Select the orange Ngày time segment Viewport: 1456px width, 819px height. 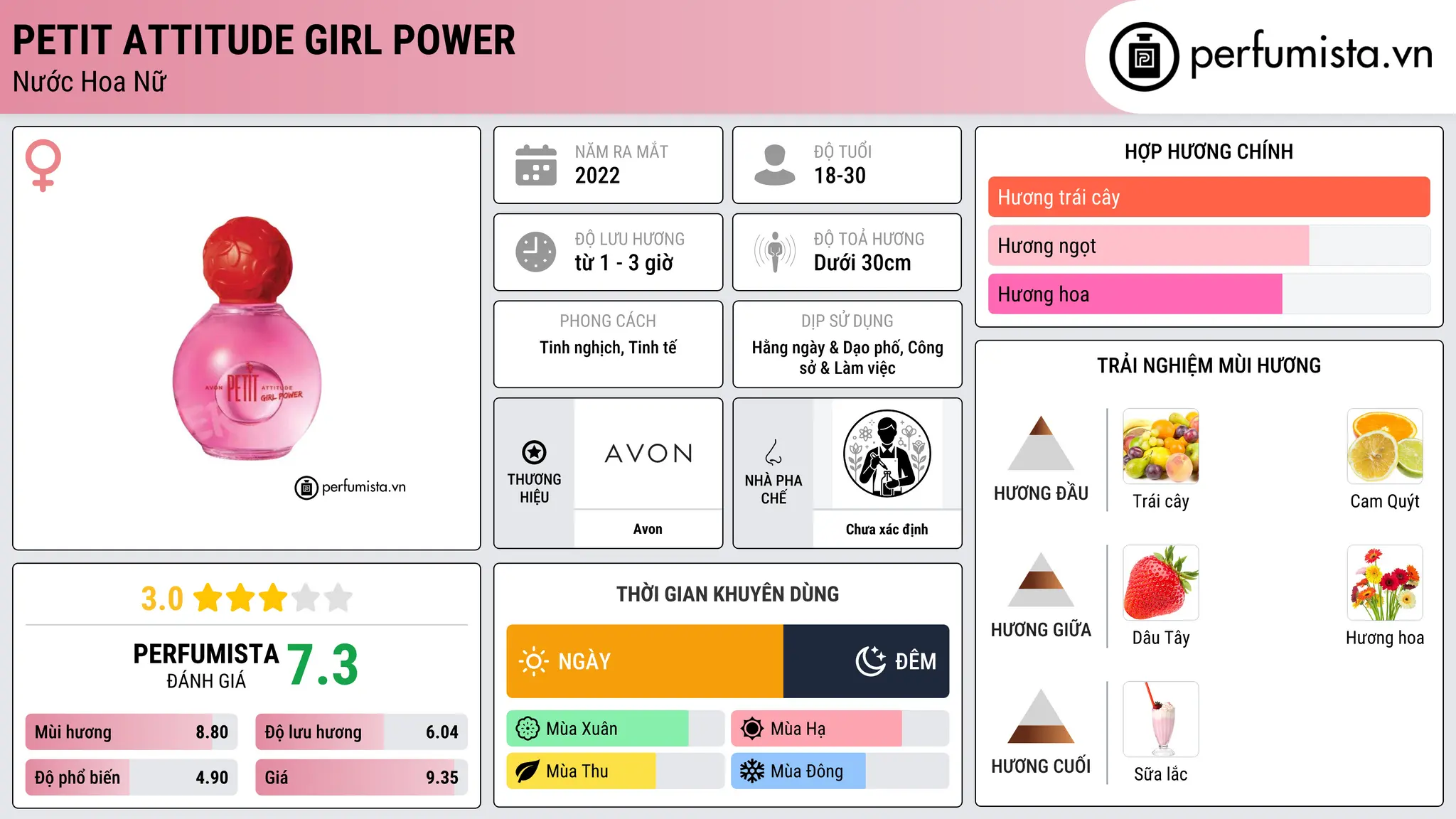(x=645, y=661)
